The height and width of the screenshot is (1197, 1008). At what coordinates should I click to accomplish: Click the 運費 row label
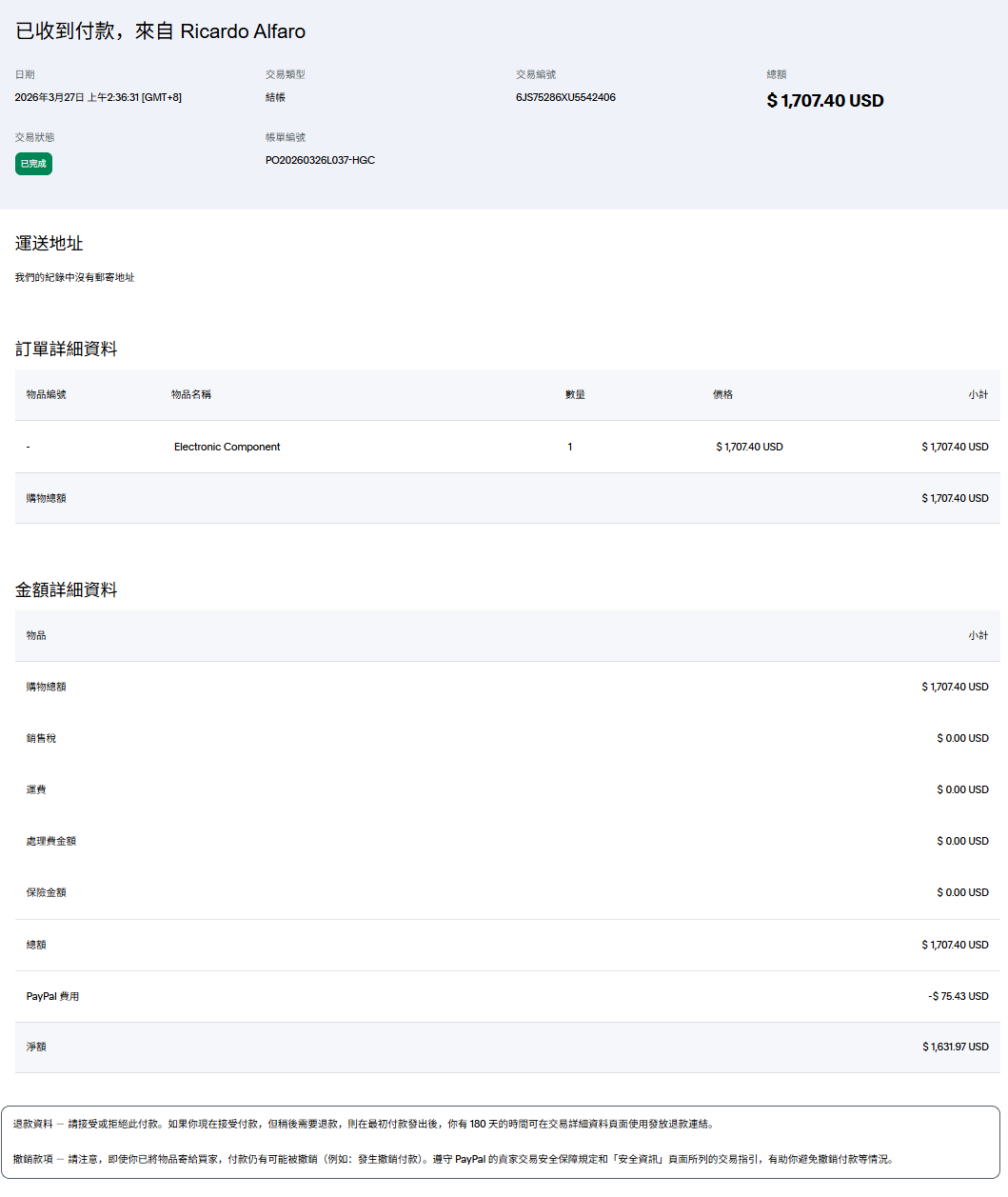36,789
